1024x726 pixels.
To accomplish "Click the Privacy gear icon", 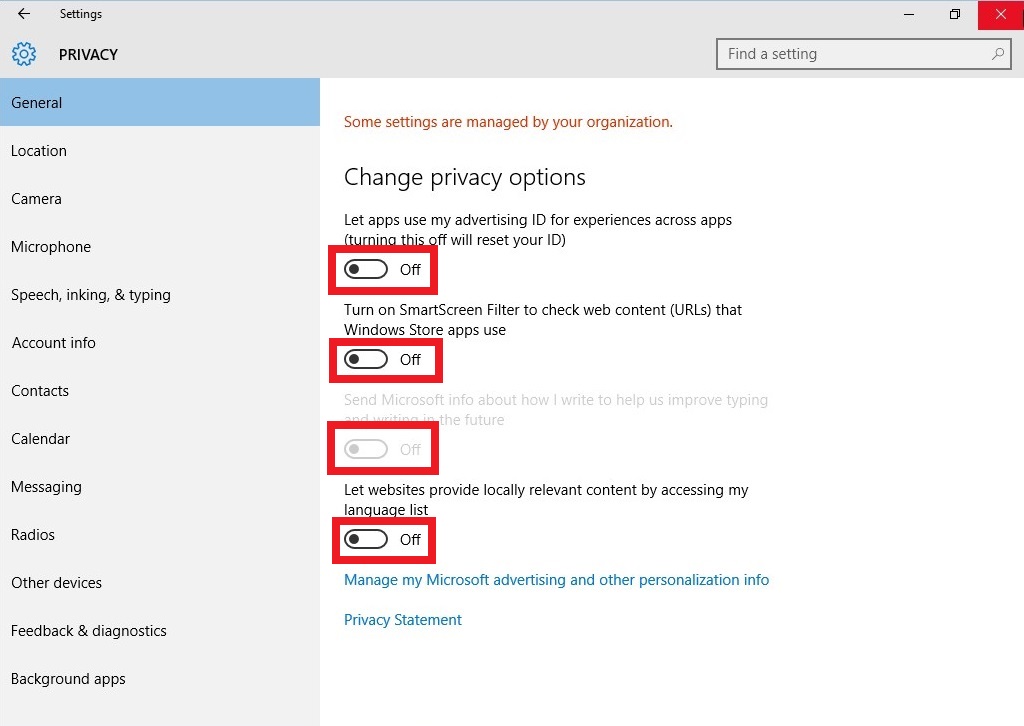I will (24, 54).
